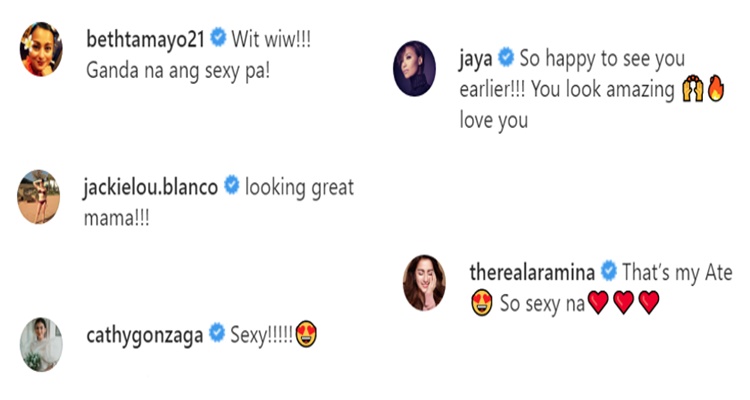750x400 pixels.
Task: Click heart-eyes emoji before "So sexy na"
Action: coord(482,304)
